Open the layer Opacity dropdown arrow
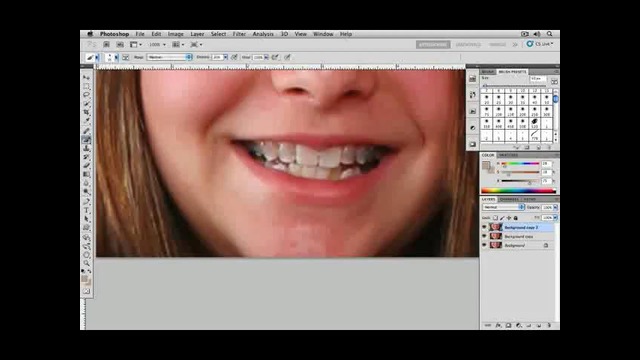The width and height of the screenshot is (640, 360). 556,207
